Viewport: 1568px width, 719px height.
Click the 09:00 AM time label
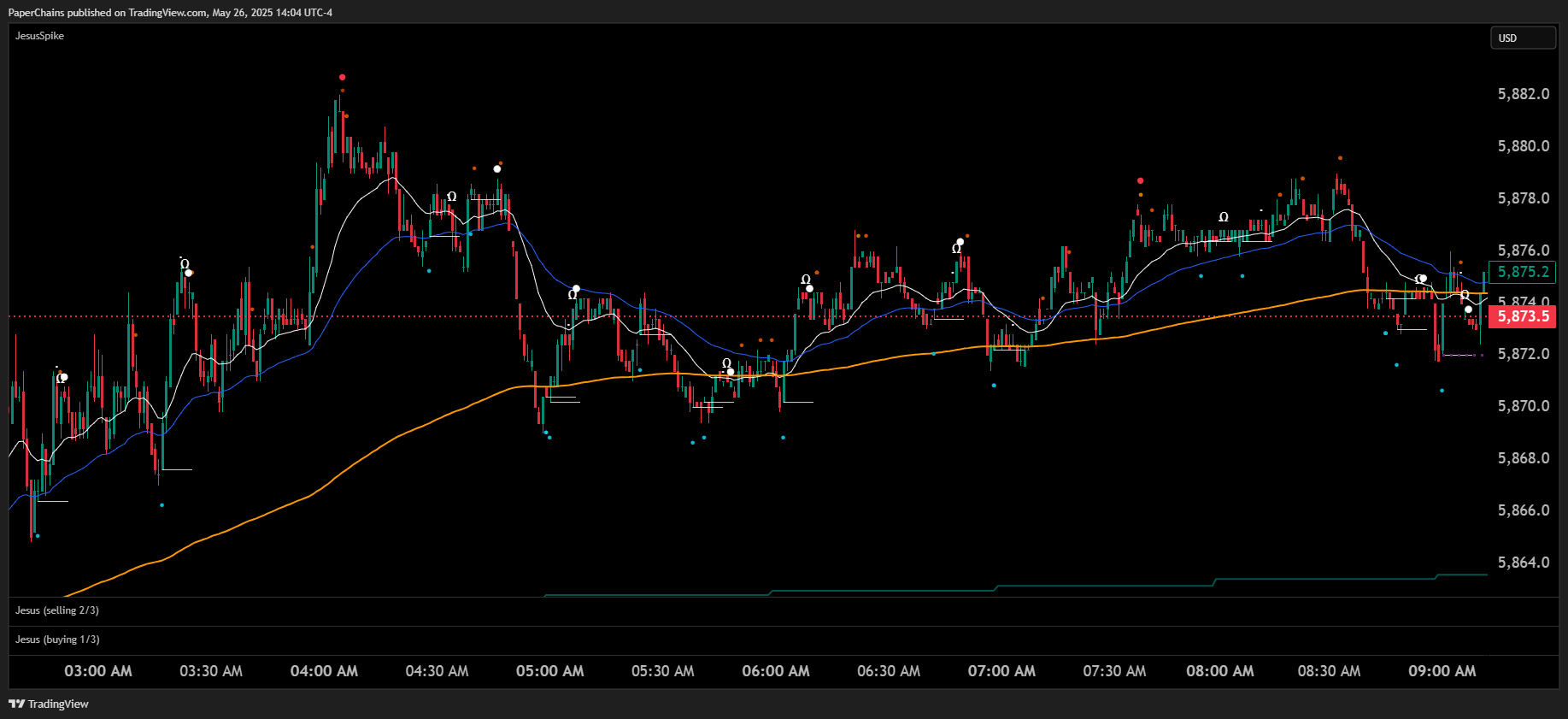tap(1442, 671)
